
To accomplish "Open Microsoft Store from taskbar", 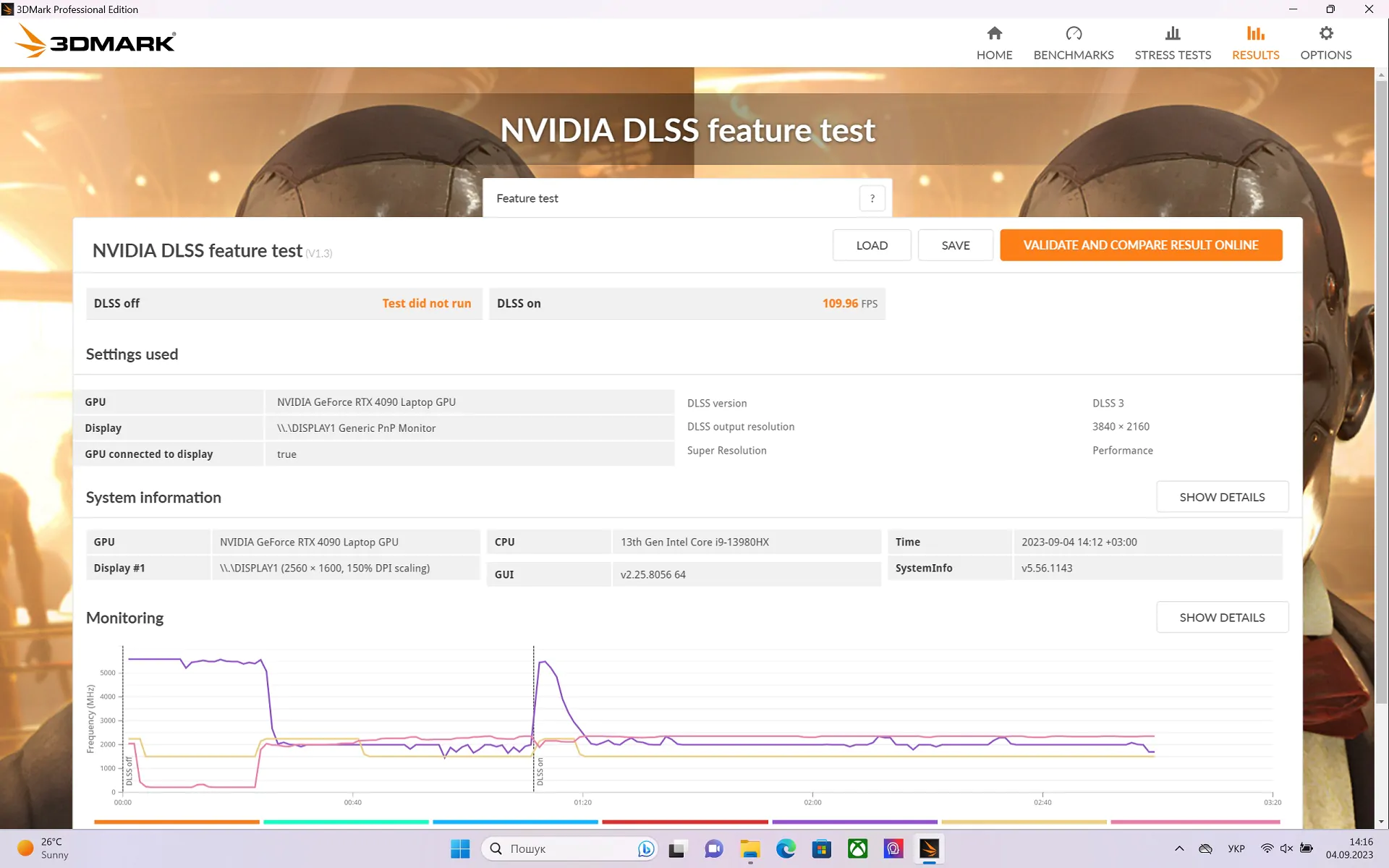I will pyautogui.click(x=821, y=848).
